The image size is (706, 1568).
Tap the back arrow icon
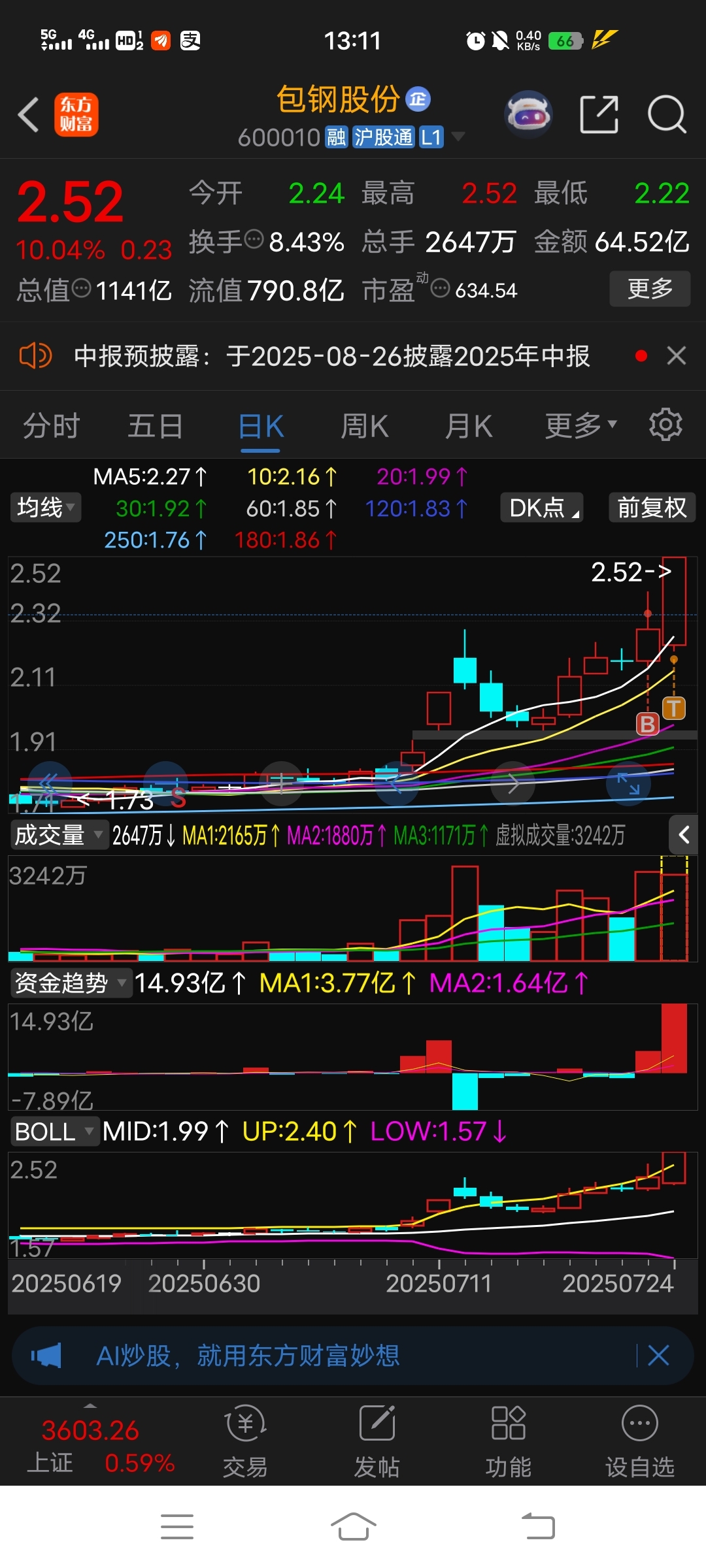pos(29,115)
